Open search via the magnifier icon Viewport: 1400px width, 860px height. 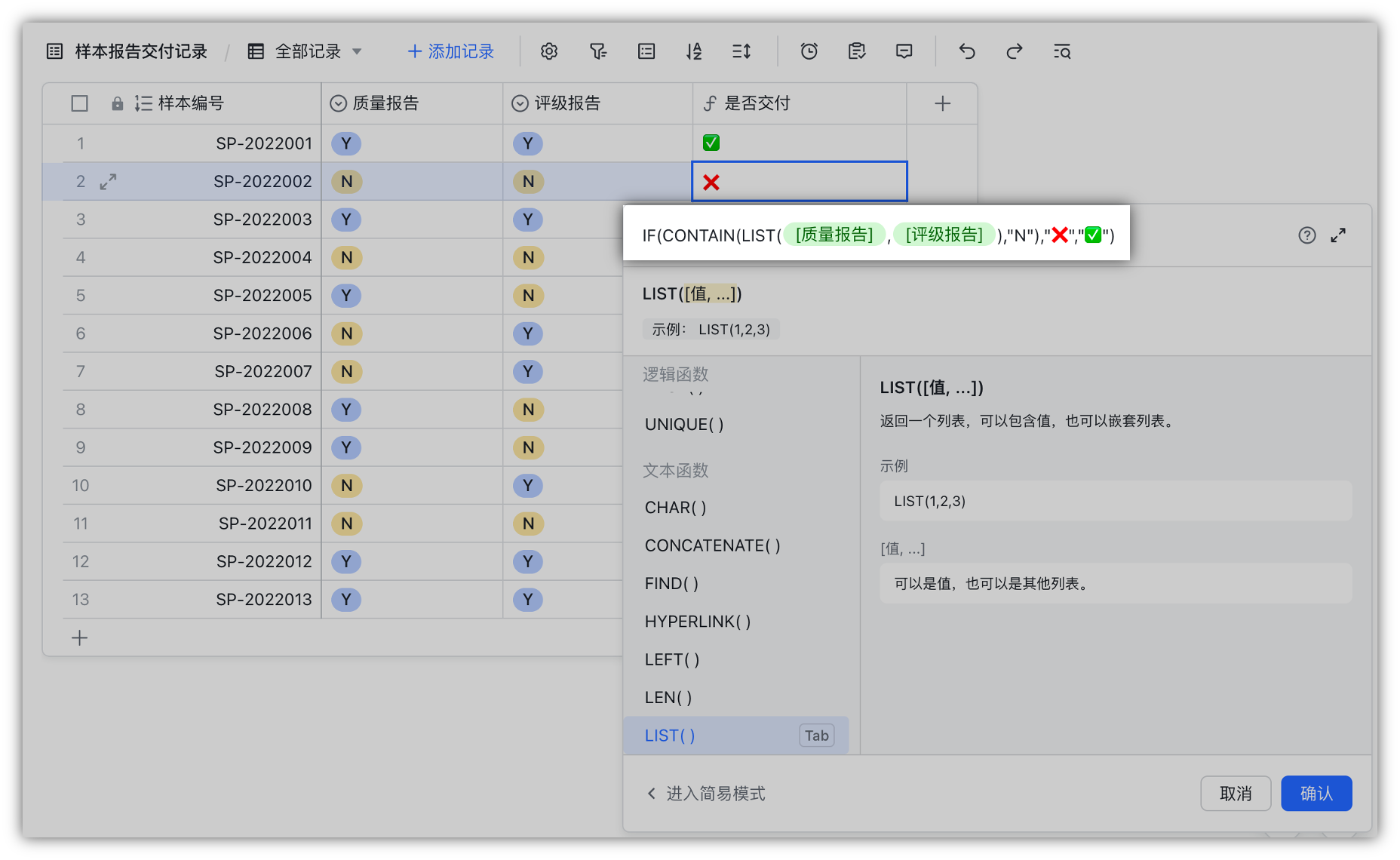pyautogui.click(x=1061, y=51)
